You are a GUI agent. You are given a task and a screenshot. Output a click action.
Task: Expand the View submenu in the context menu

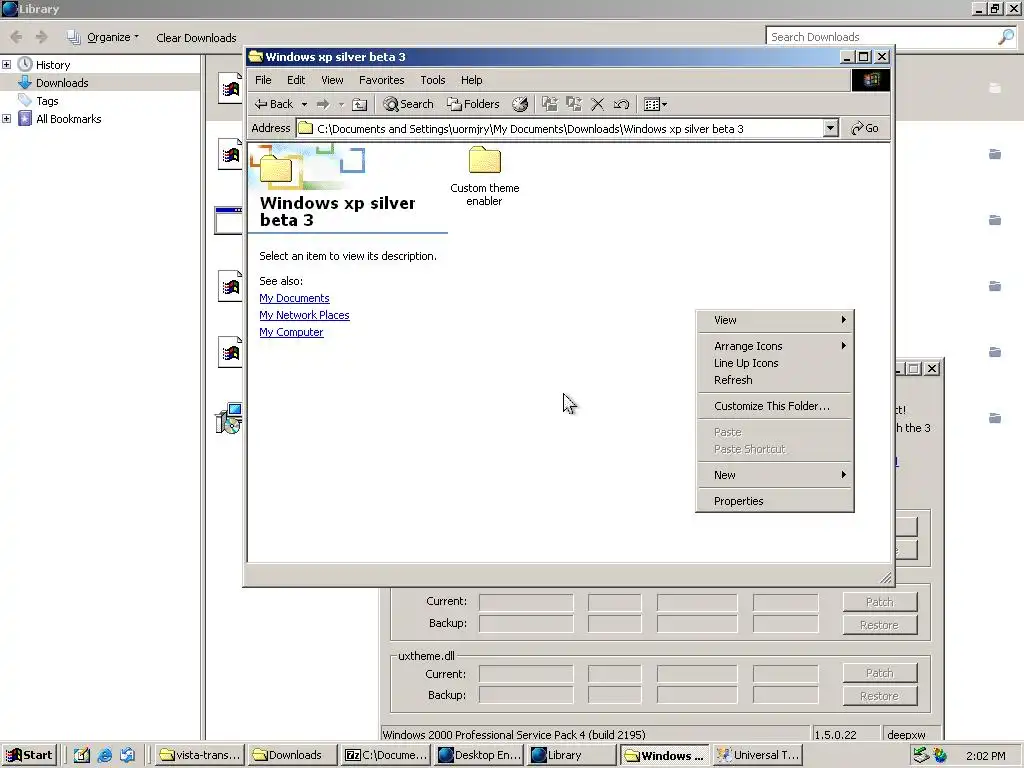pyautogui.click(x=775, y=320)
